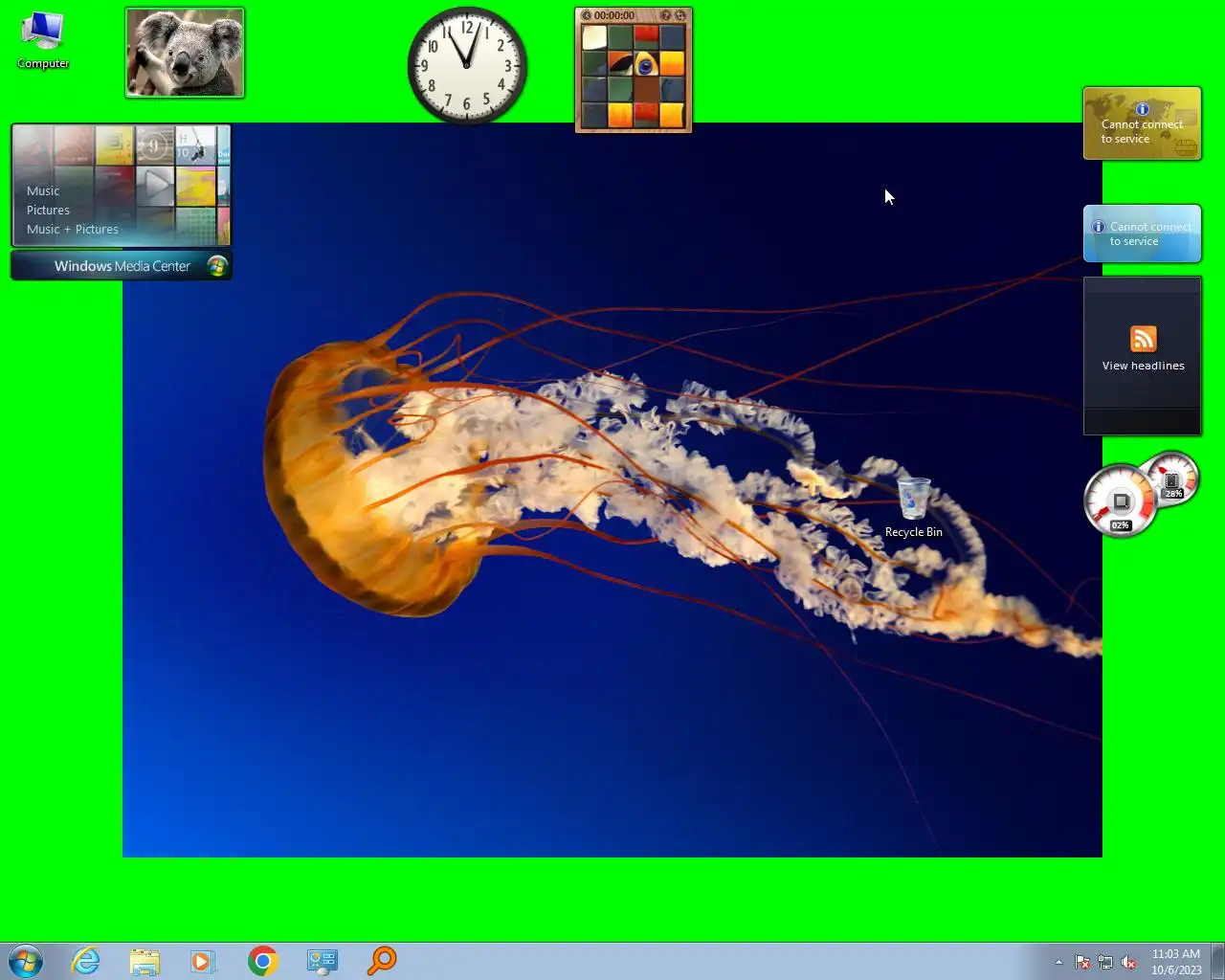Click the muted volume speaker tray icon
Image resolution: width=1225 pixels, height=980 pixels.
tap(1128, 962)
